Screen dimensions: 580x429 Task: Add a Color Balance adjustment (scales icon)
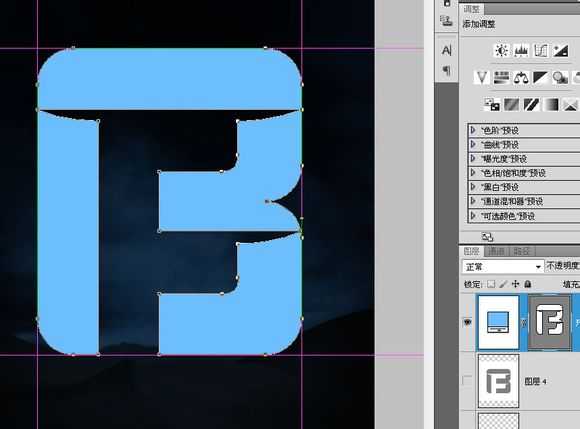click(521, 78)
